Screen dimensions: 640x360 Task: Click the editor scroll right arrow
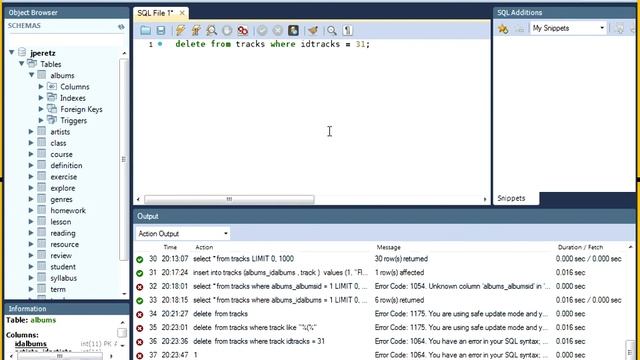[485, 199]
